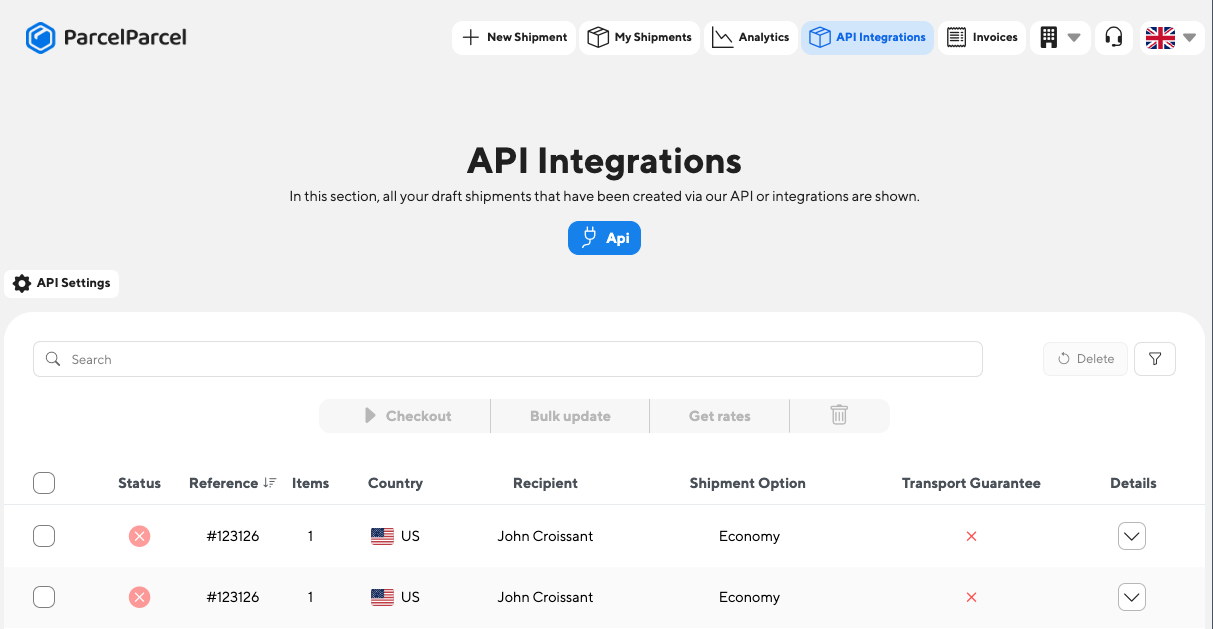Image resolution: width=1213 pixels, height=629 pixels.
Task: Open the UK flag language dropdown
Action: pyautogui.click(x=1171, y=38)
